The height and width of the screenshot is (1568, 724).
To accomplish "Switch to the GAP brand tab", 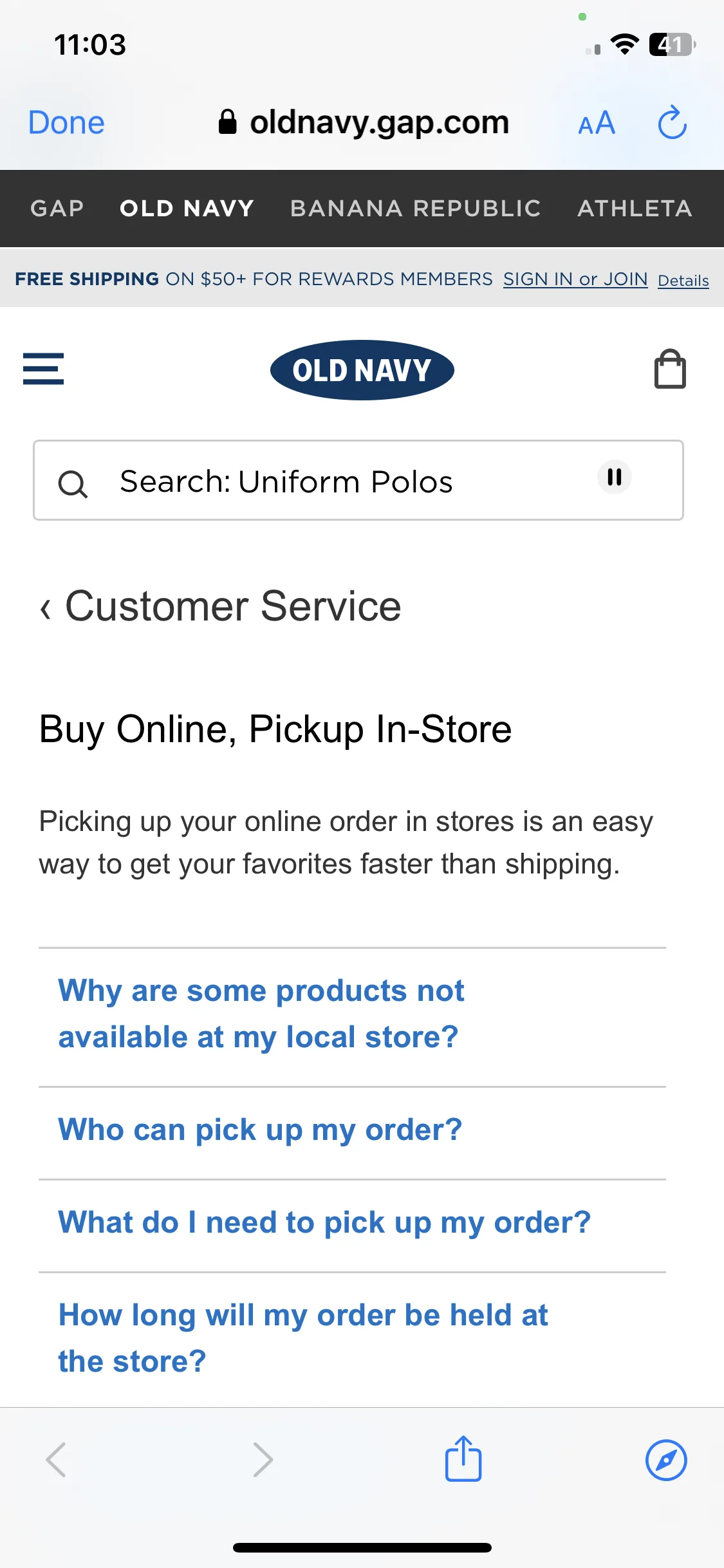I will [x=57, y=208].
